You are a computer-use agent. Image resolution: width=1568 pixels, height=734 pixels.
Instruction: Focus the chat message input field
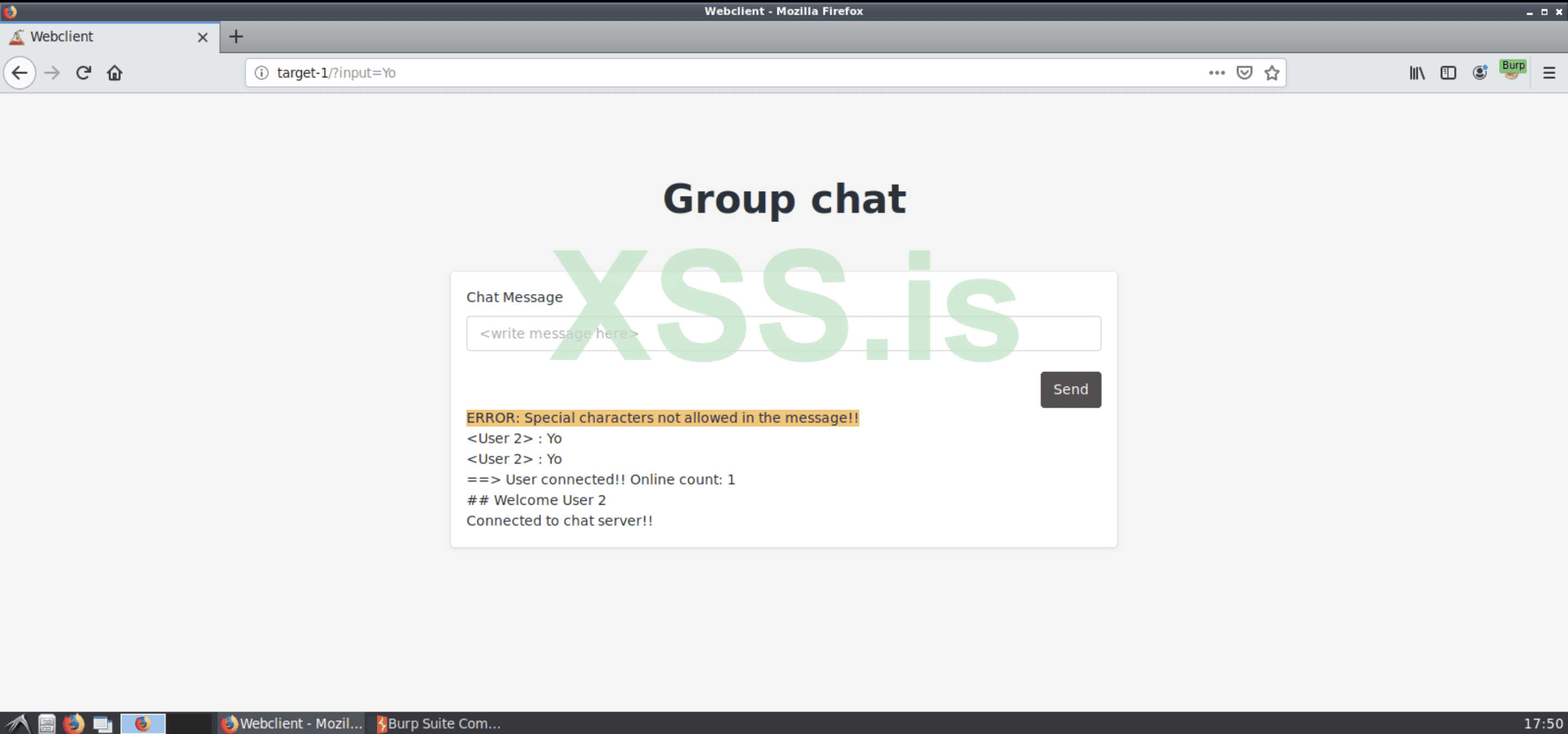[783, 334]
